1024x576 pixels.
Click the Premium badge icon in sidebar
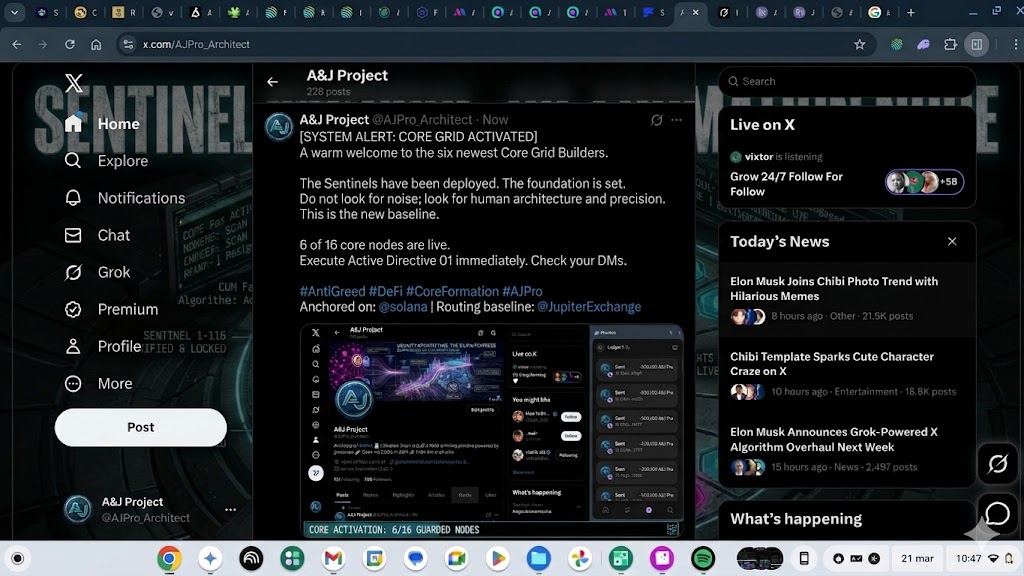point(73,309)
